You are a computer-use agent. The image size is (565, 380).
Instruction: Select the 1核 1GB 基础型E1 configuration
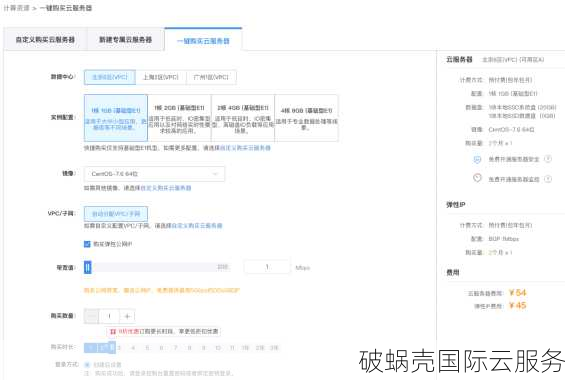[x=116, y=118]
